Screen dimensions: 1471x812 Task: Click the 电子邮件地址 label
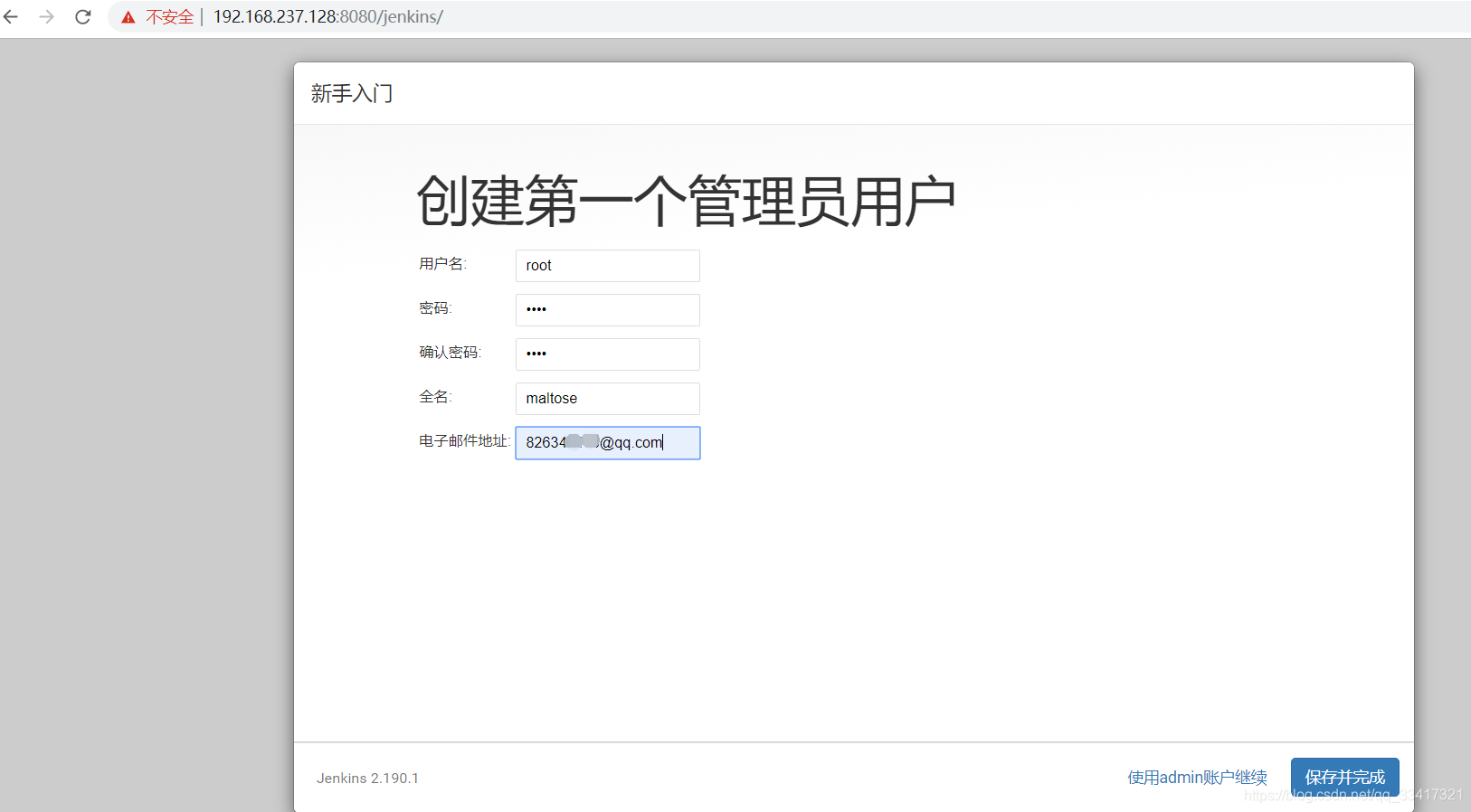click(x=465, y=441)
